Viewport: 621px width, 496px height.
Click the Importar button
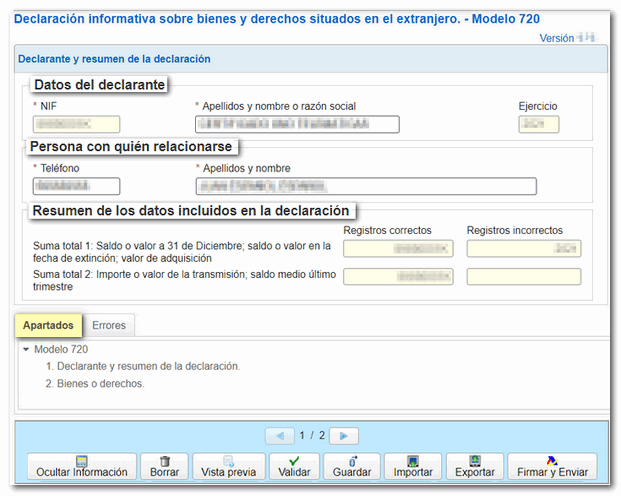[x=412, y=466]
